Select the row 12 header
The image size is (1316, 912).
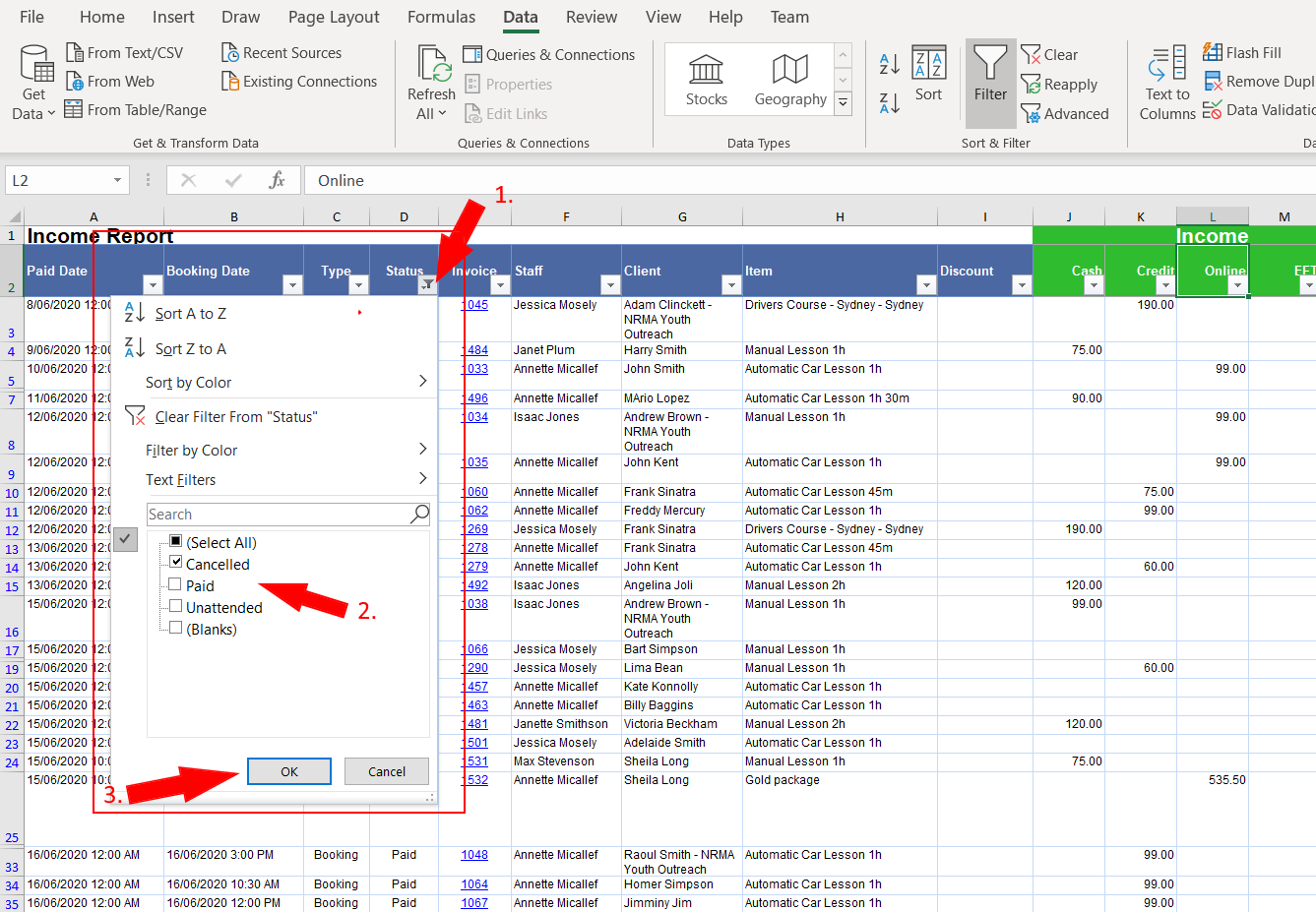(x=12, y=530)
